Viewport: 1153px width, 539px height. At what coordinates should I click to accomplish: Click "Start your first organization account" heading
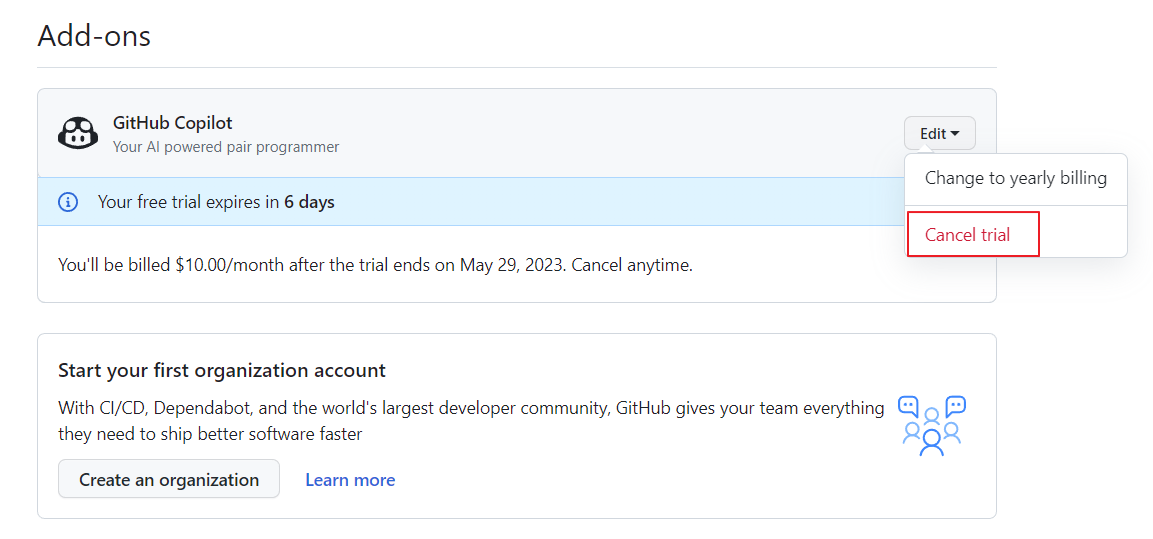pyautogui.click(x=222, y=370)
